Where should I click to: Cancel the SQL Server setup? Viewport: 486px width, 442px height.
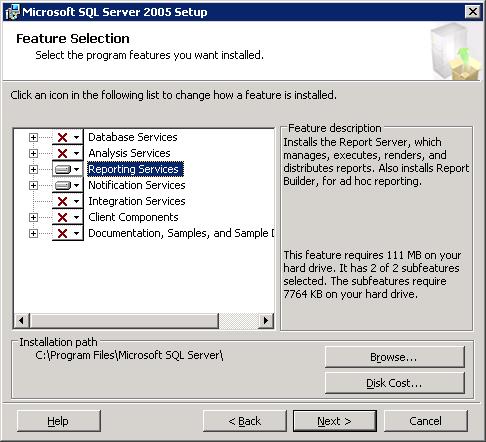coord(426,421)
